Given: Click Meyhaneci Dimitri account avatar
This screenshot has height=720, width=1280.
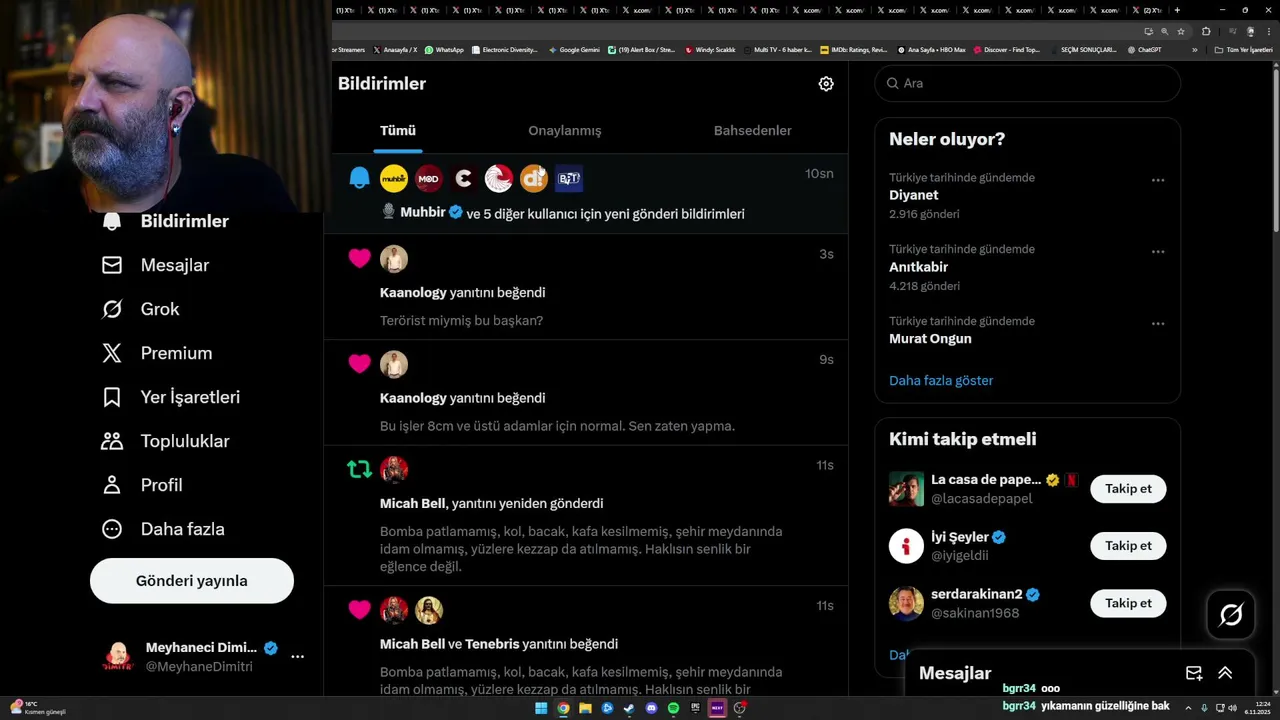Looking at the screenshot, I should point(118,657).
